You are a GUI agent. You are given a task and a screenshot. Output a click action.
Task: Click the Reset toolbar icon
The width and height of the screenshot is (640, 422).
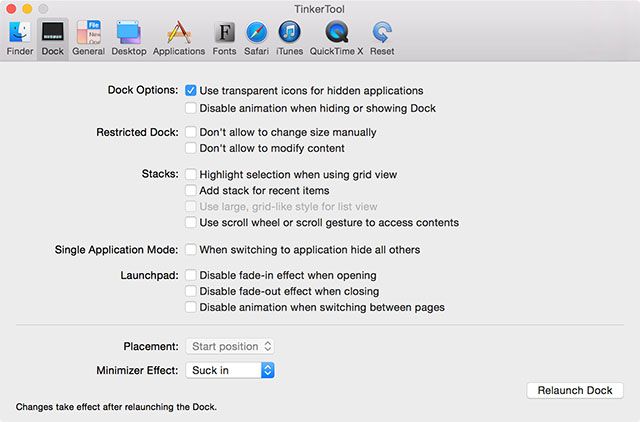[382, 37]
